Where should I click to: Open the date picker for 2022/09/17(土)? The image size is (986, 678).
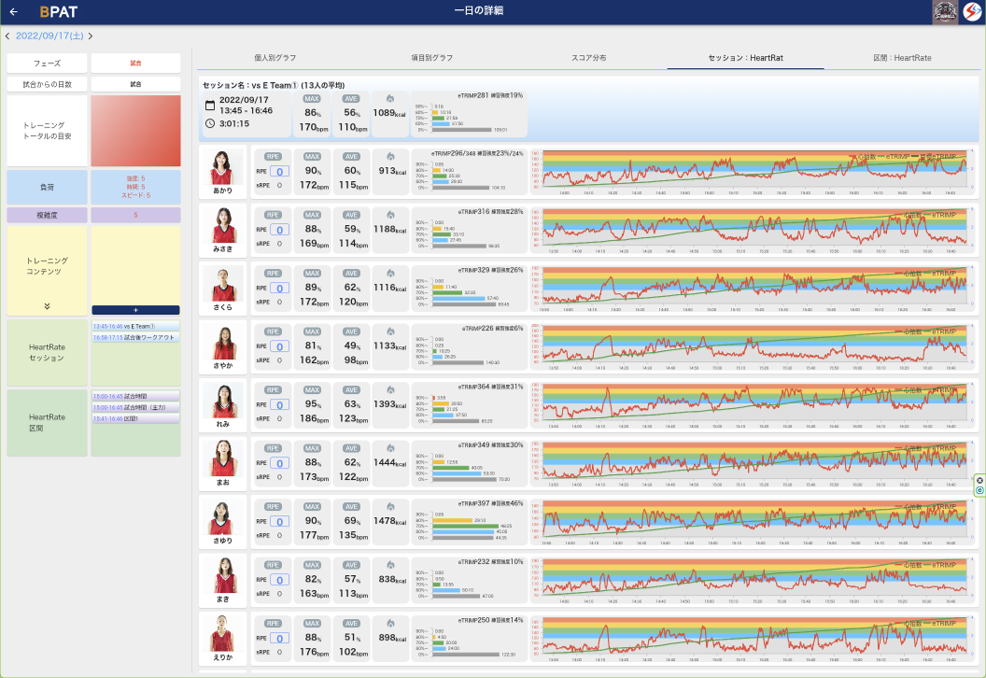click(49, 36)
